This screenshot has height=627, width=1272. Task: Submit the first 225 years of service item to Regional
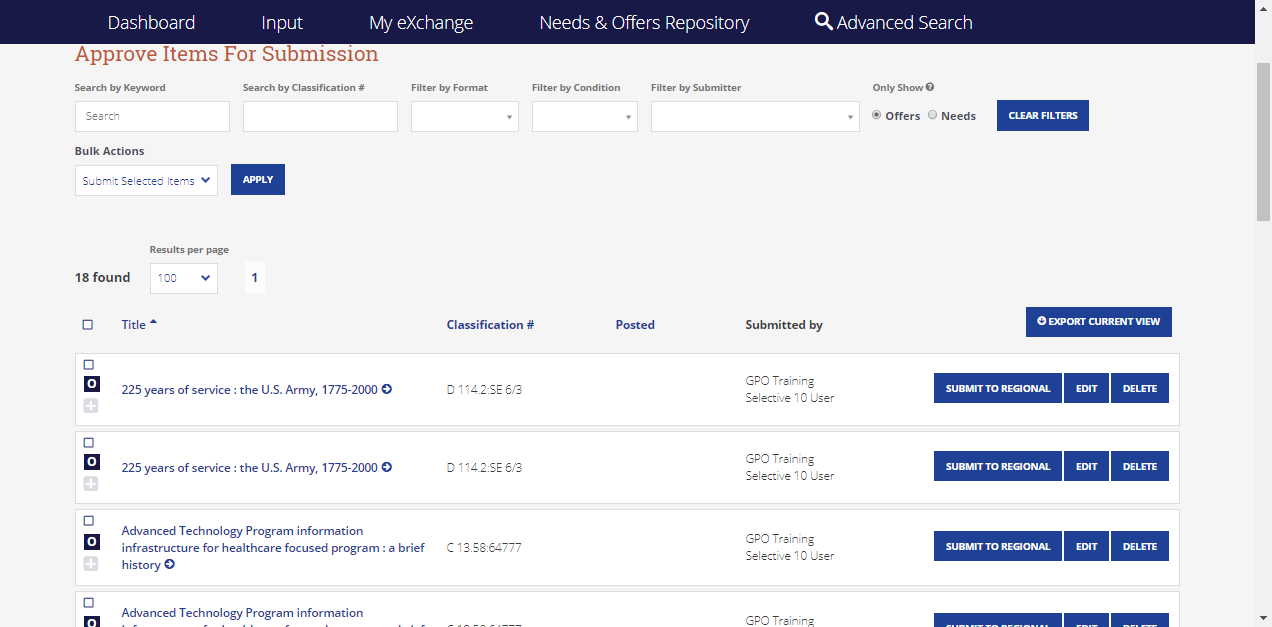pyautogui.click(x=998, y=388)
